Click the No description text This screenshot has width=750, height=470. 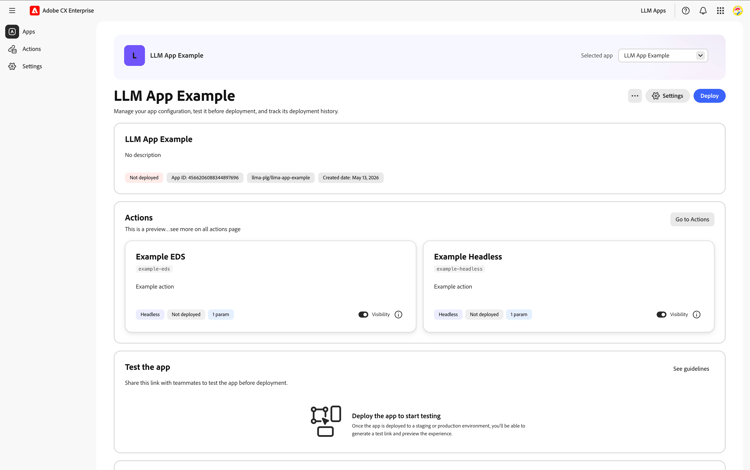(143, 155)
